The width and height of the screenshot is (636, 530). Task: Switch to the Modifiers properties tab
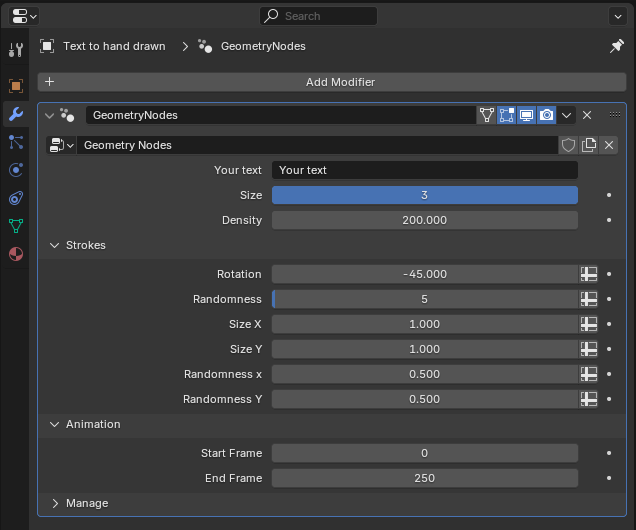[x=16, y=114]
